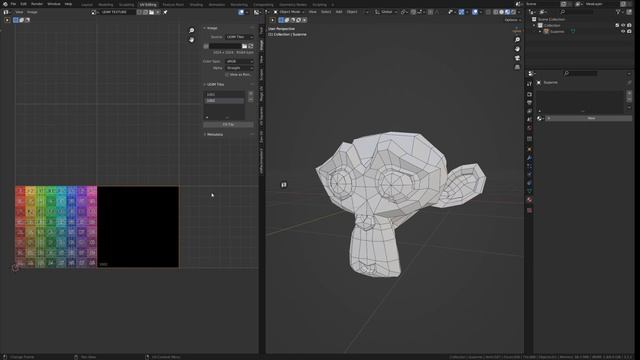
Task: Switch to the Layout workspace tab
Action: click(x=87, y=4)
